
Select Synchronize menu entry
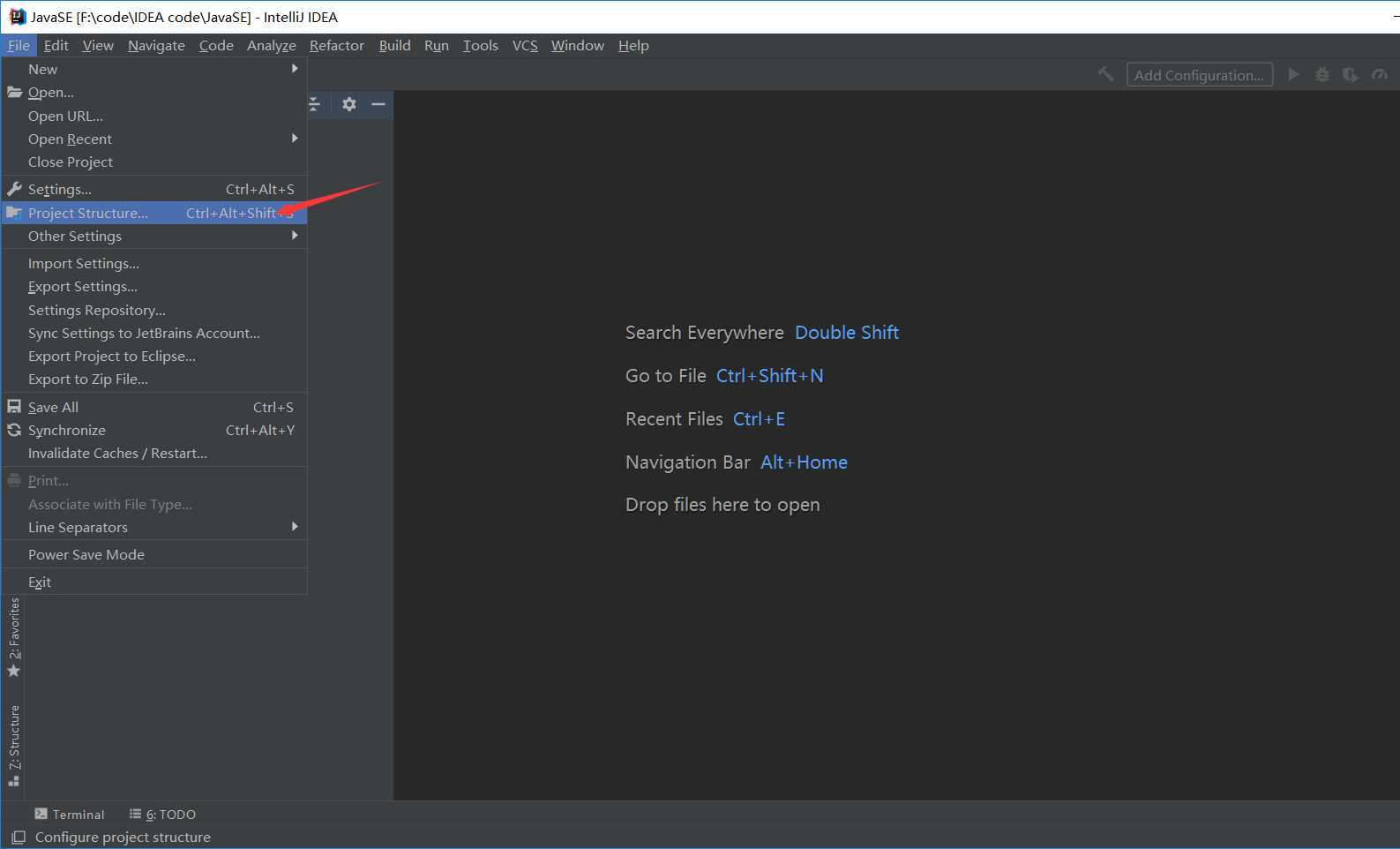[154, 430]
